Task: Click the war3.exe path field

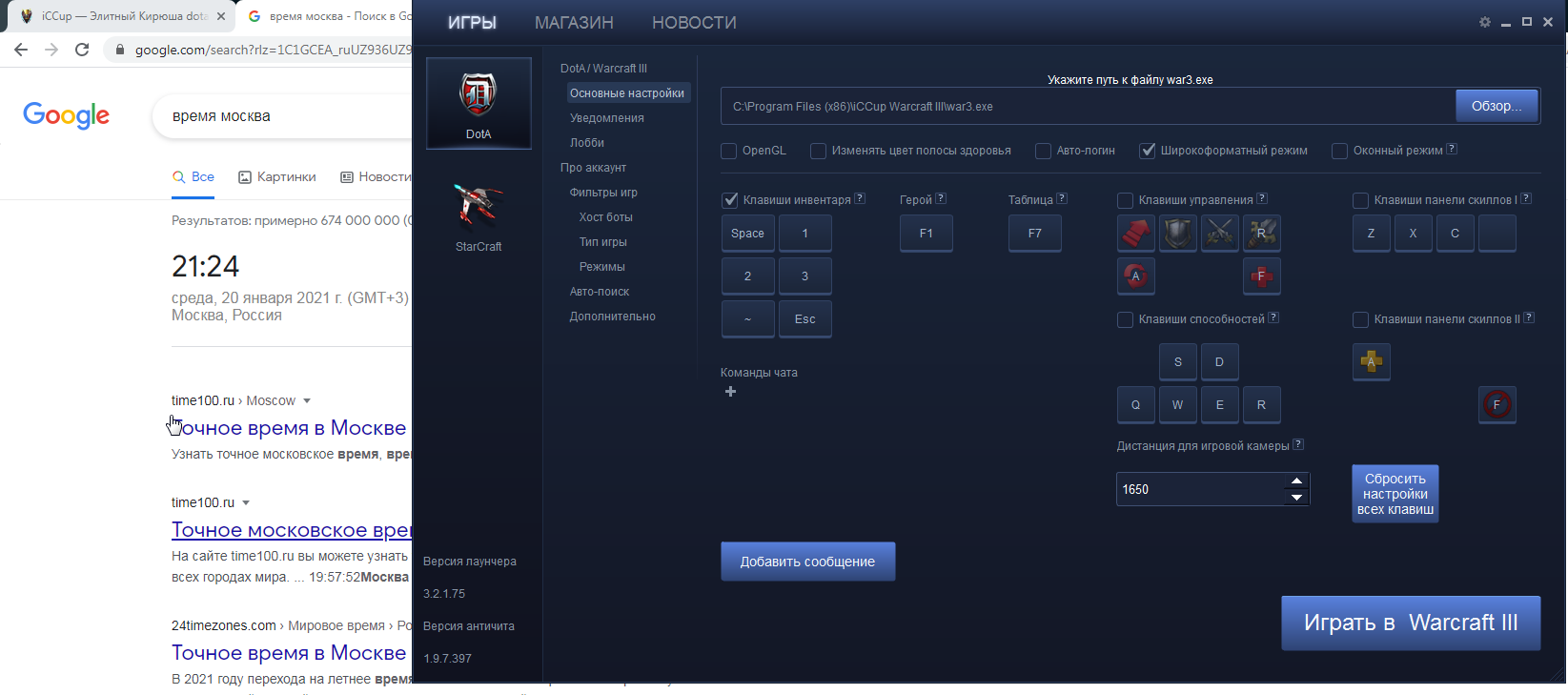Action: click(x=1089, y=107)
